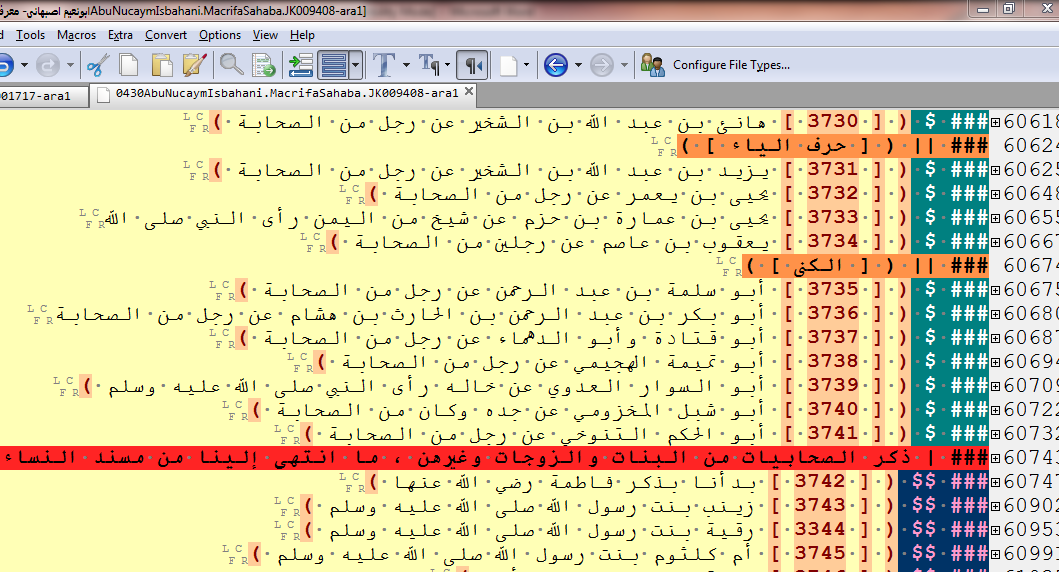Open the back history dropdown arrow
The image size is (1059, 572).
tap(578, 66)
